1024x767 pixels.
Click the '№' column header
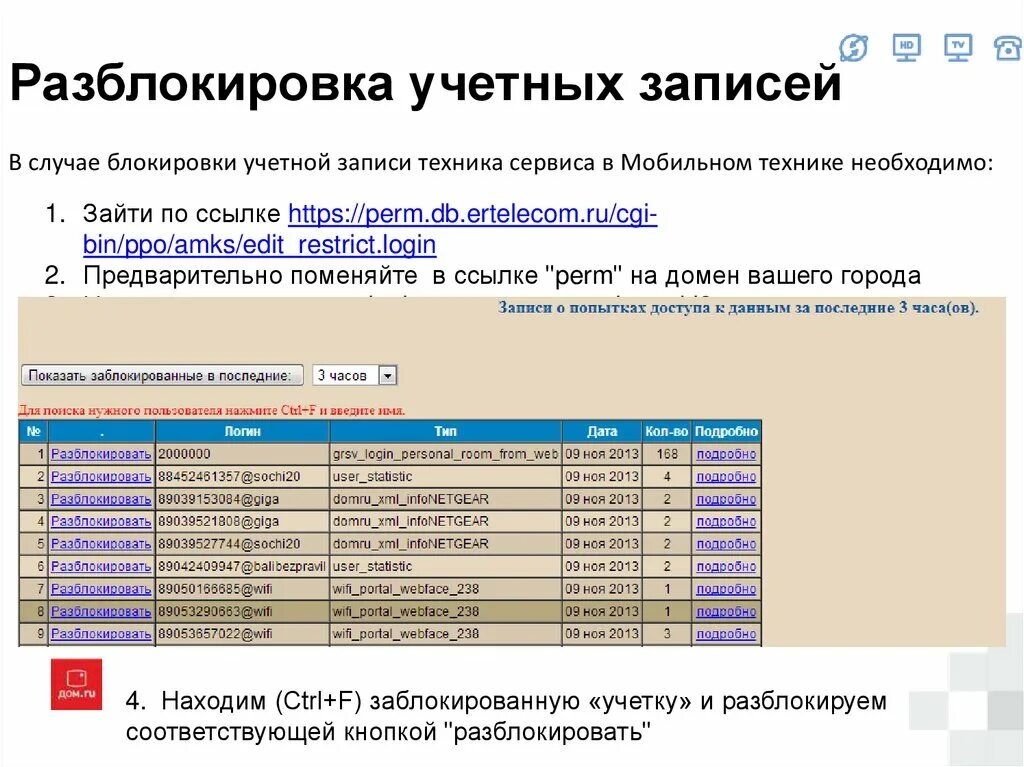point(34,431)
